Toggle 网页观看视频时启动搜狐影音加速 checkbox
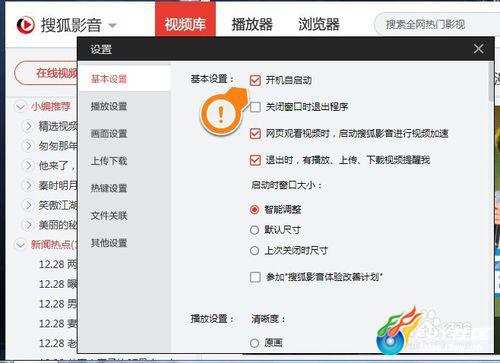Viewport: 500px width, 363px height. [255, 134]
